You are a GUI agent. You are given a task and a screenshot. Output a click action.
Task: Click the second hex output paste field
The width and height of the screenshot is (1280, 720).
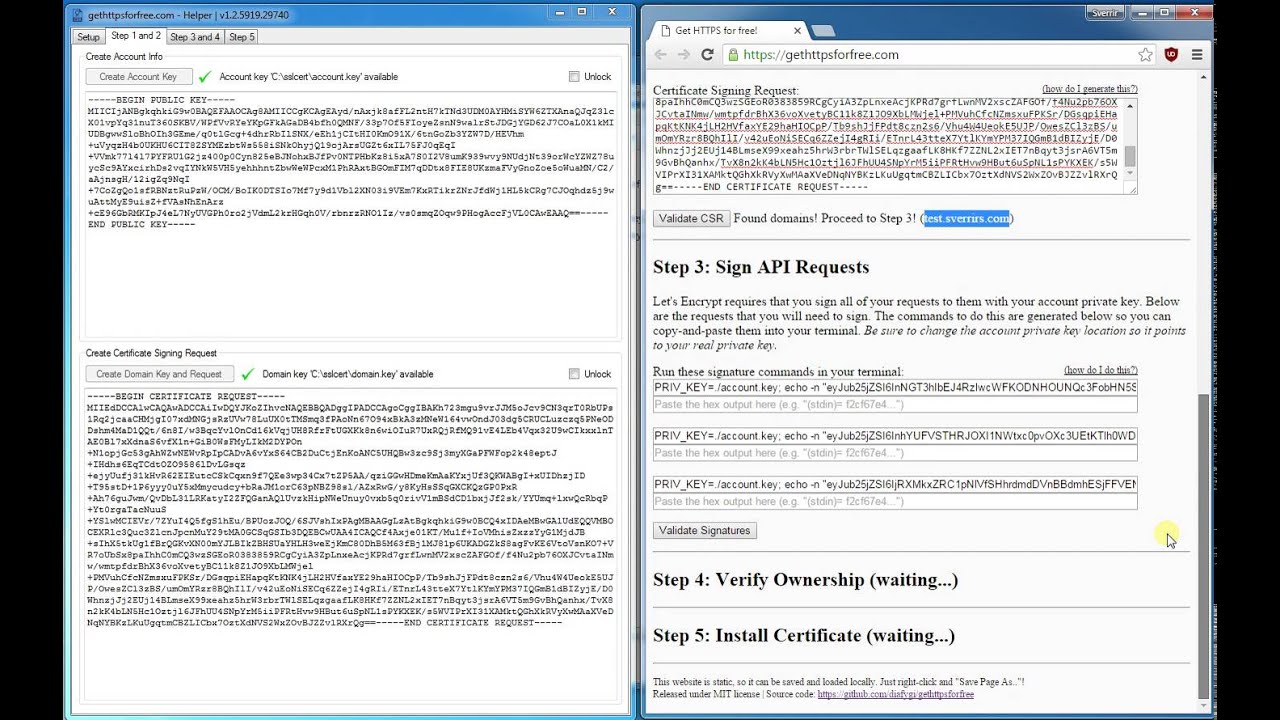[x=895, y=453]
